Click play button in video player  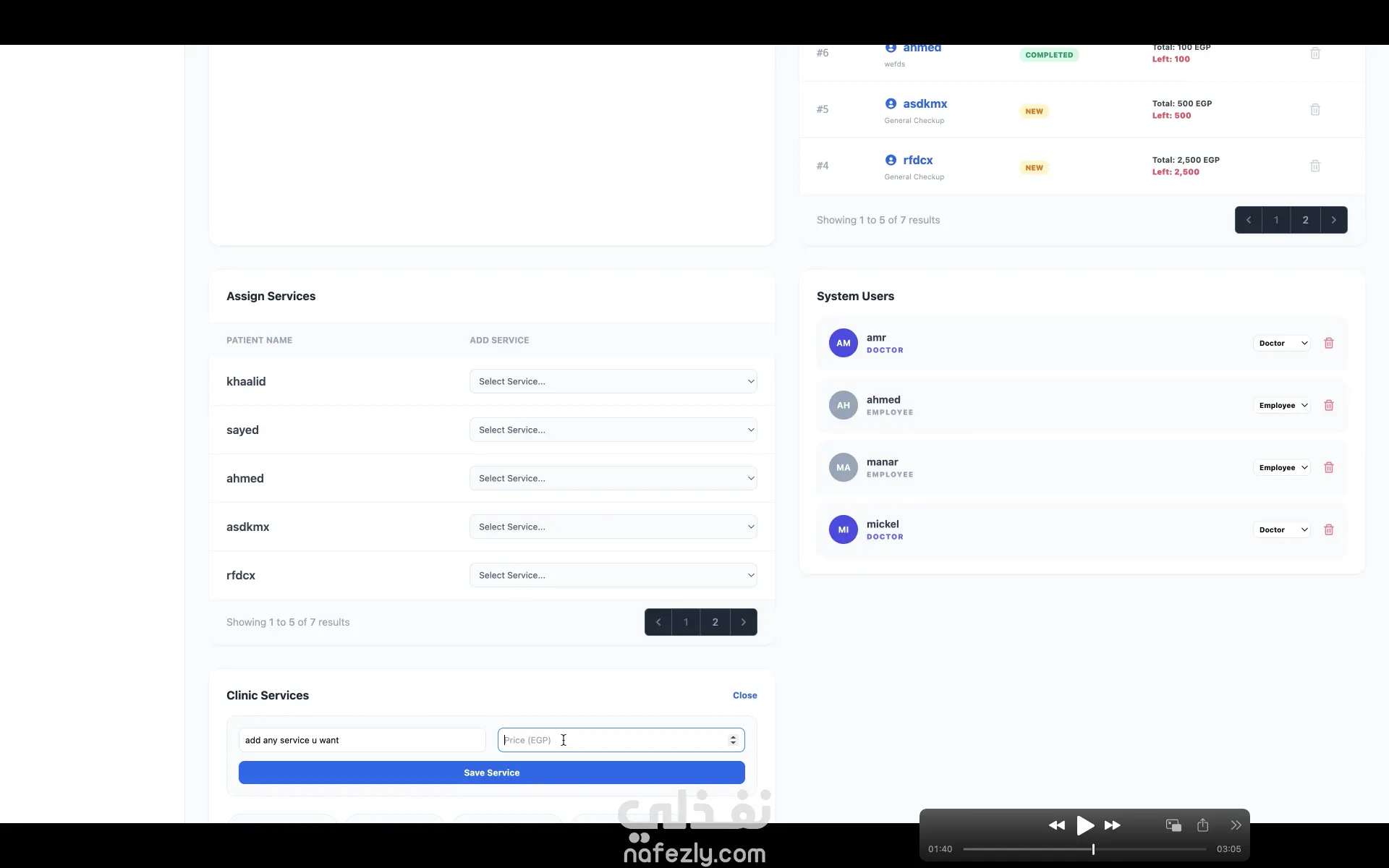[x=1084, y=825]
